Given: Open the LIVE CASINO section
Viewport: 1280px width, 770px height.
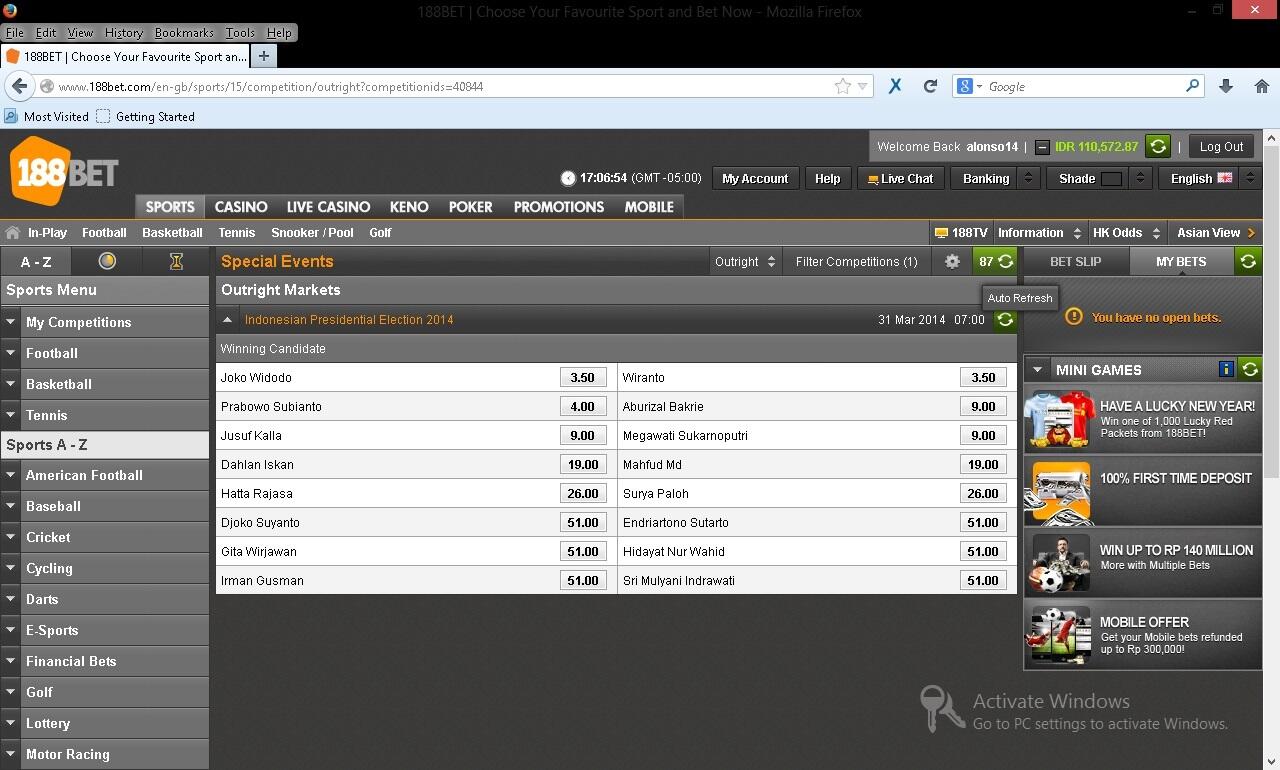Looking at the screenshot, I should 328,207.
